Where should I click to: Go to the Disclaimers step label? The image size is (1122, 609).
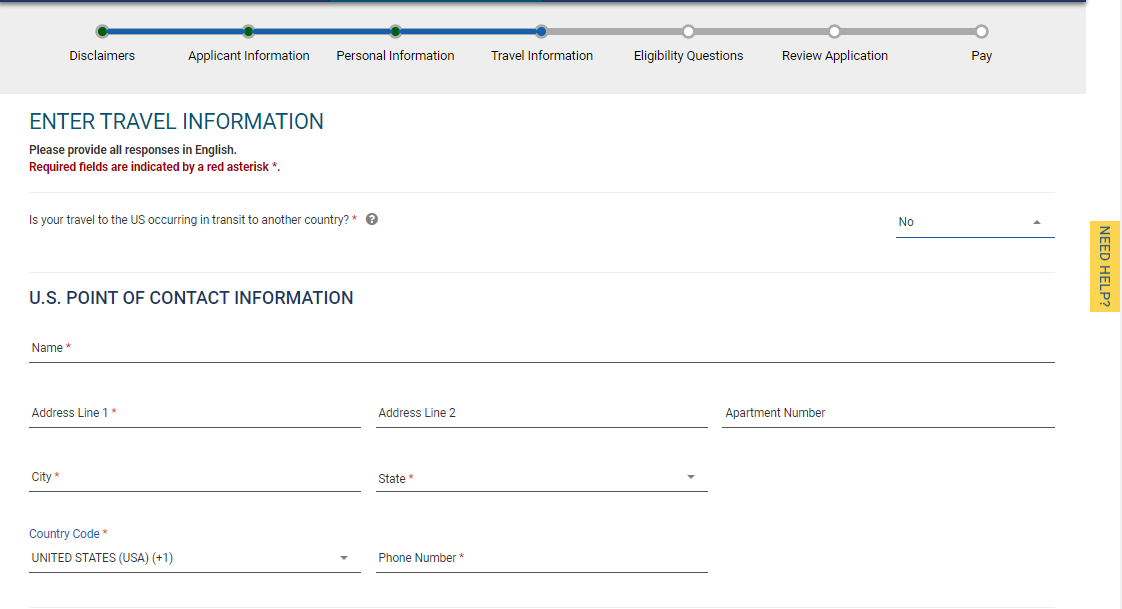(x=102, y=56)
